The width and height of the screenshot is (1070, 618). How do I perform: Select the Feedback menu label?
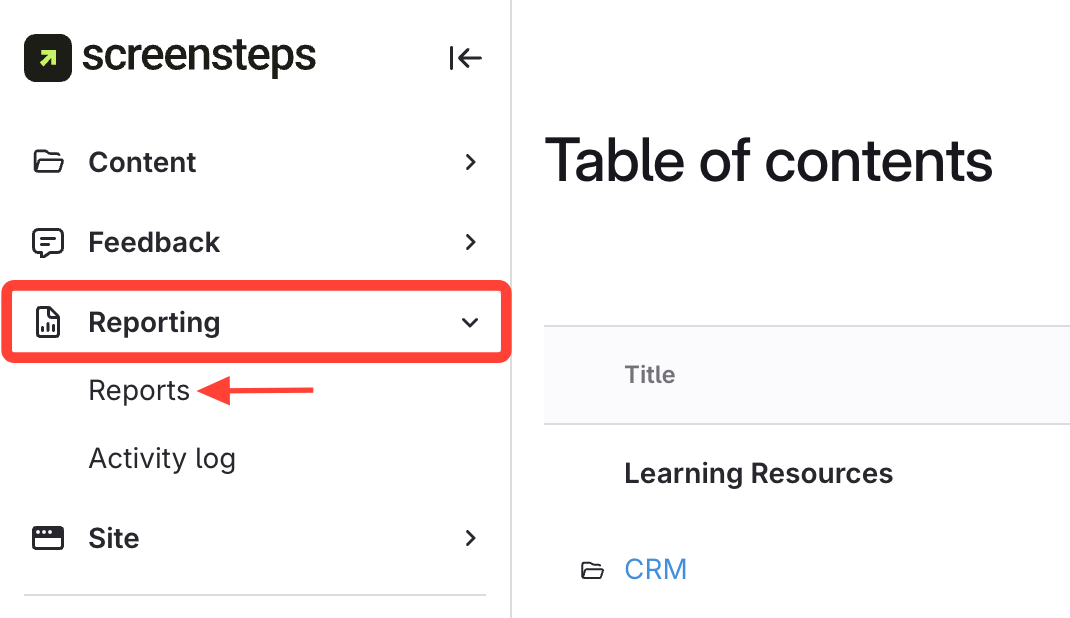click(x=154, y=242)
